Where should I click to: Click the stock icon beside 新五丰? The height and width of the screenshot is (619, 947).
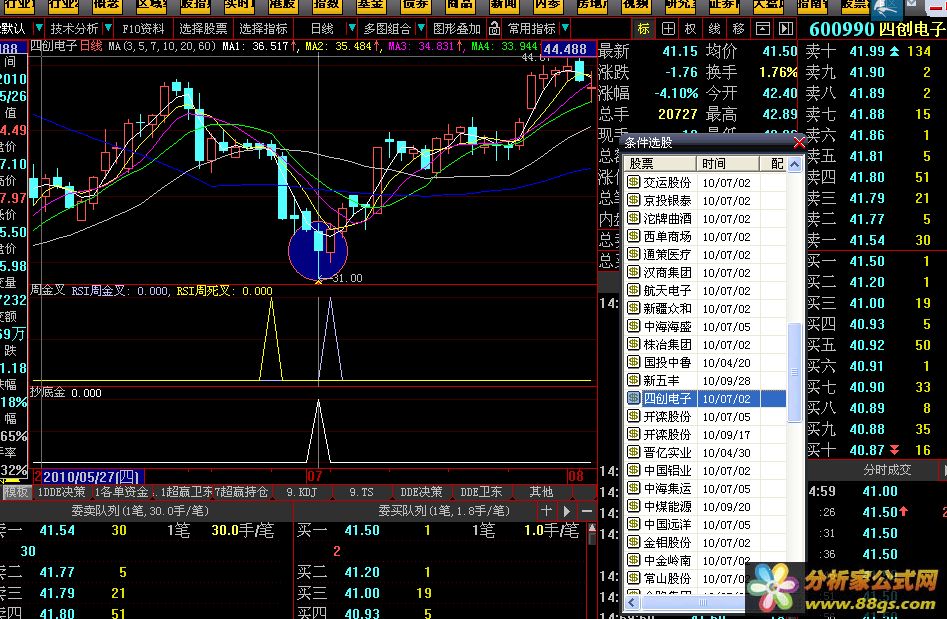pyautogui.click(x=633, y=380)
